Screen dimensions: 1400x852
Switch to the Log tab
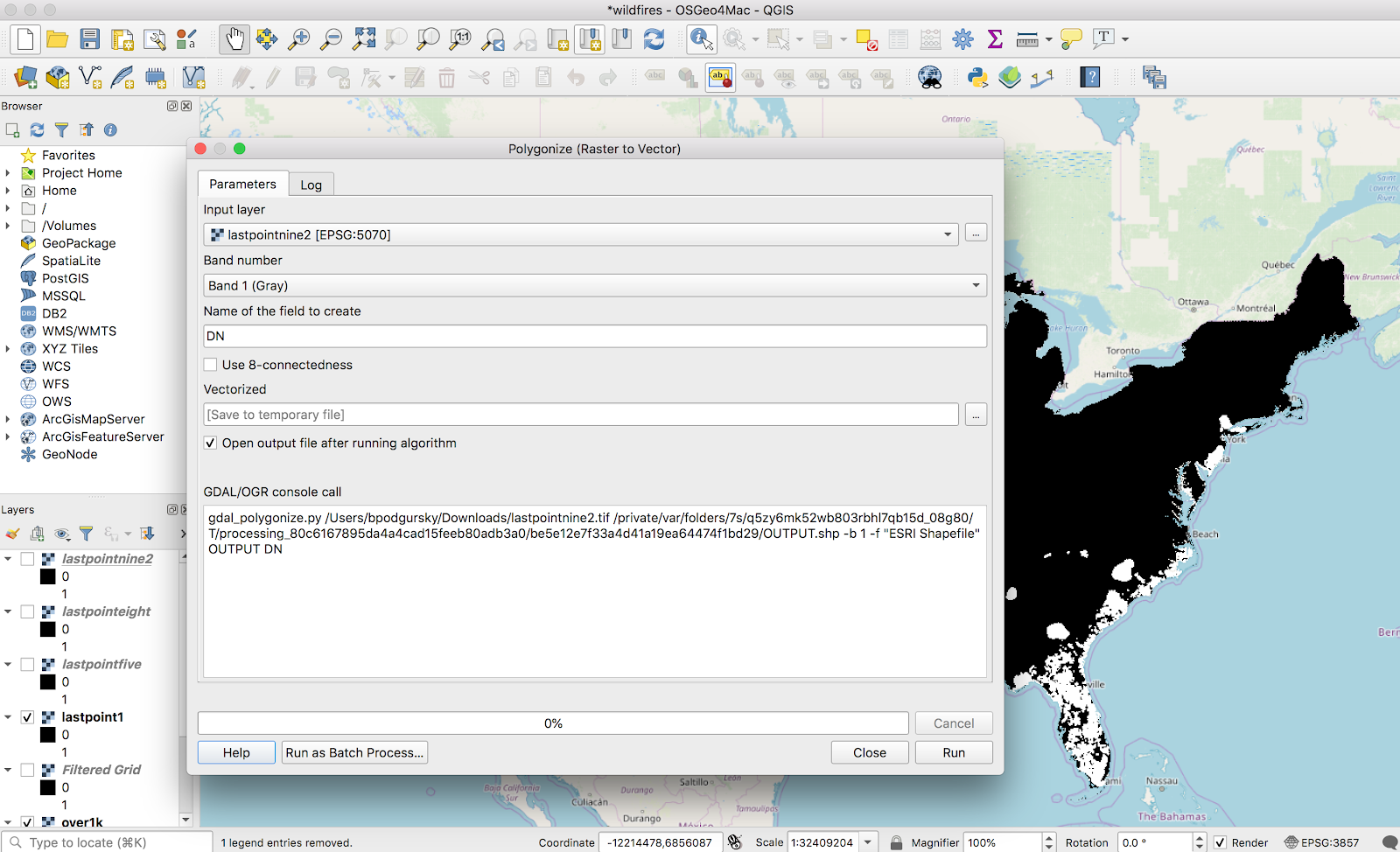tap(311, 185)
